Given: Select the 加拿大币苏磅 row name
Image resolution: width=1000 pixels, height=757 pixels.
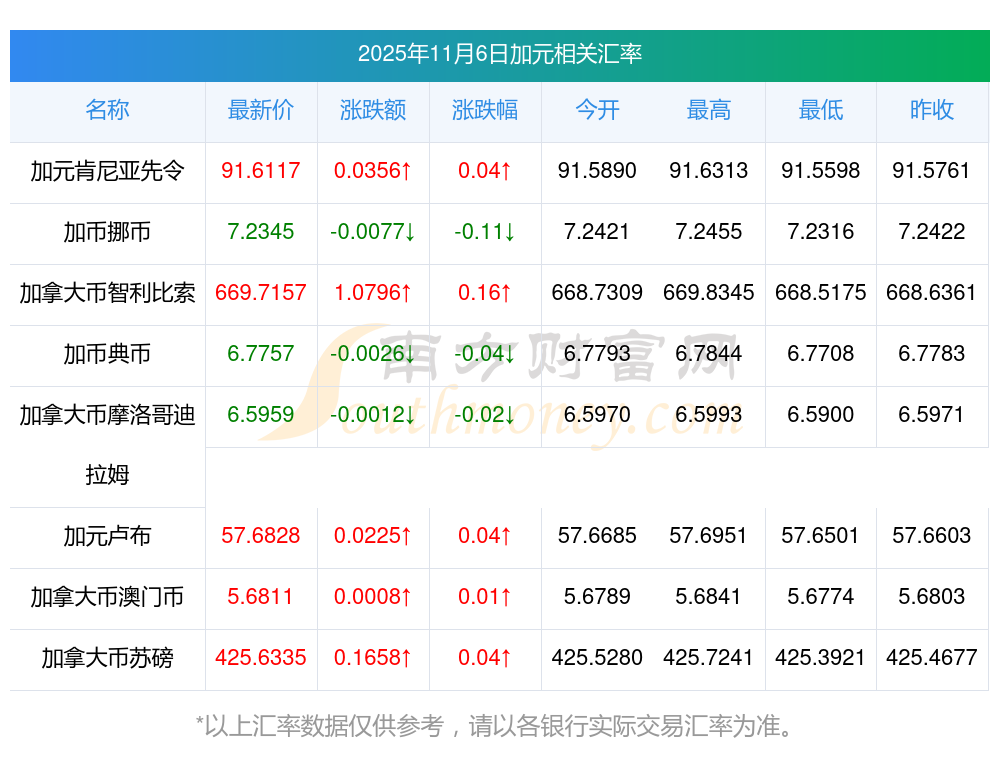Looking at the screenshot, I should click(107, 658).
